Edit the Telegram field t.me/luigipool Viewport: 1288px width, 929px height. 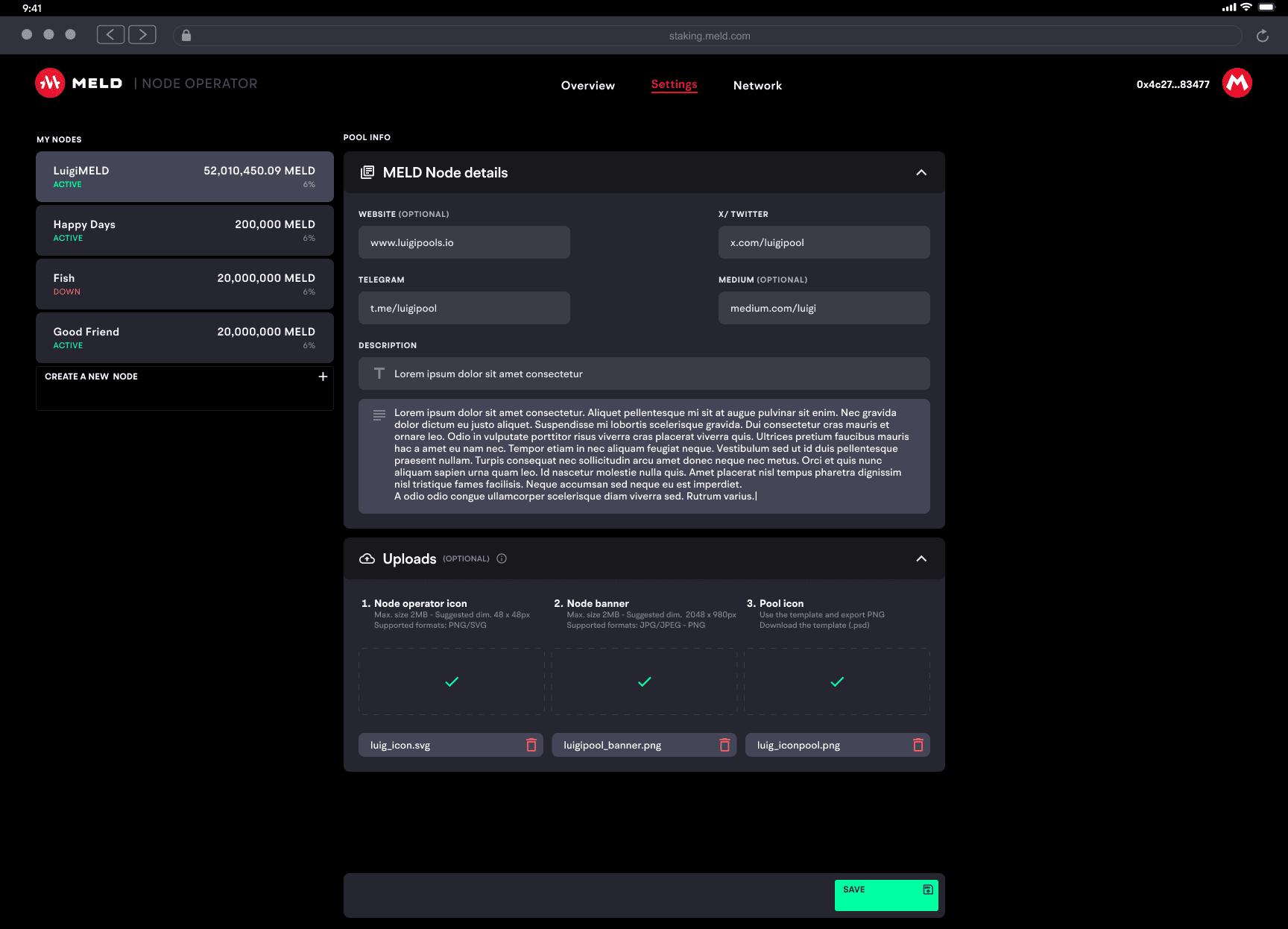coord(464,308)
